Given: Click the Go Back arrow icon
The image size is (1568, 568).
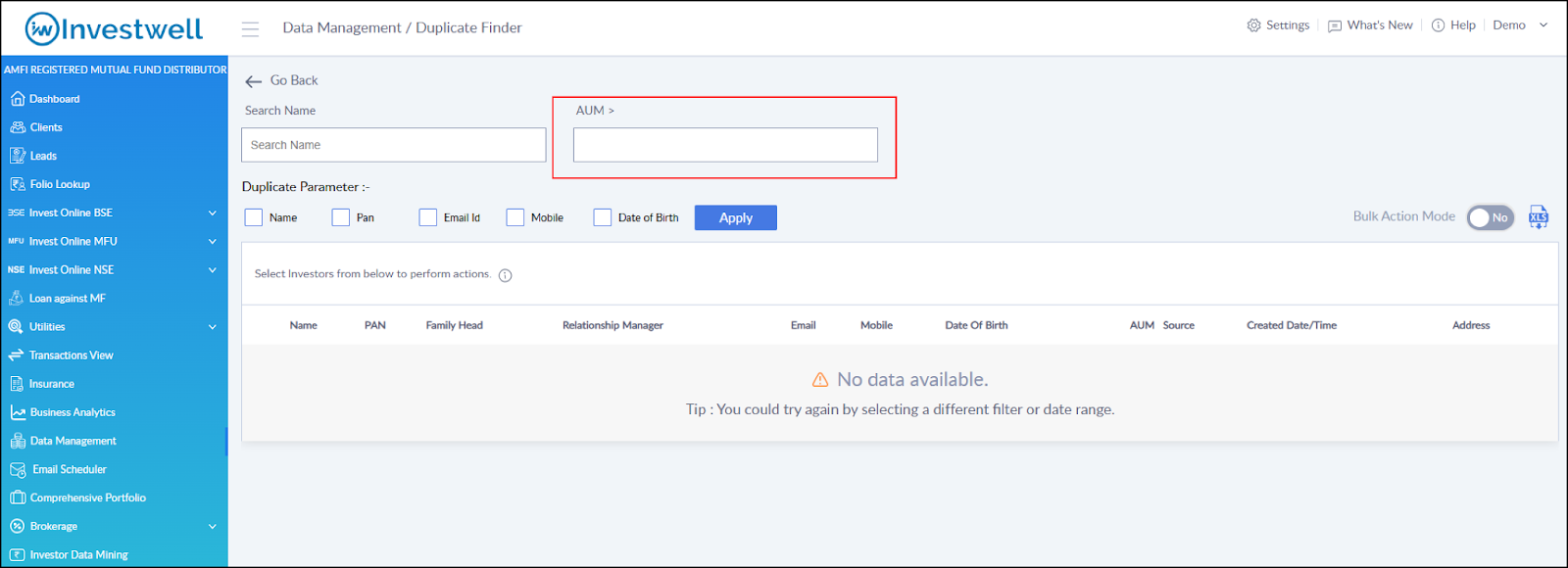Looking at the screenshot, I should click(x=254, y=81).
